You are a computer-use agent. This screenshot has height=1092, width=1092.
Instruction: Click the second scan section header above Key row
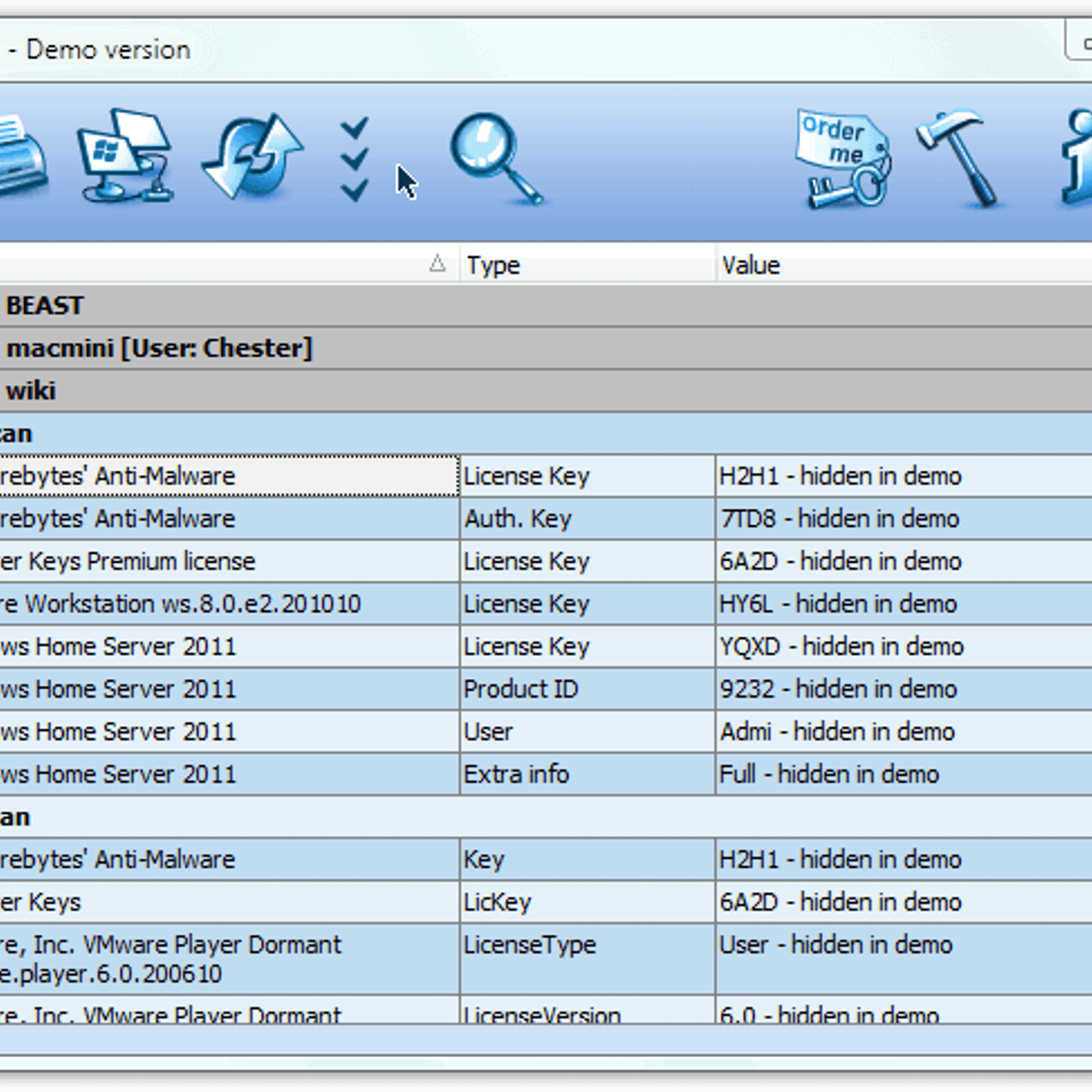click(x=546, y=817)
